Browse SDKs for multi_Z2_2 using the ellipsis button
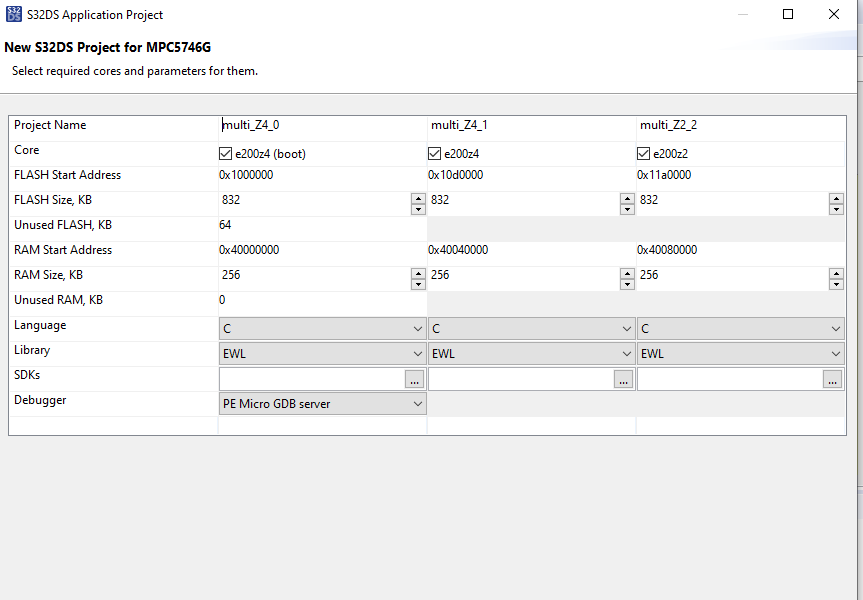Image resolution: width=863 pixels, height=600 pixels. coord(832,379)
